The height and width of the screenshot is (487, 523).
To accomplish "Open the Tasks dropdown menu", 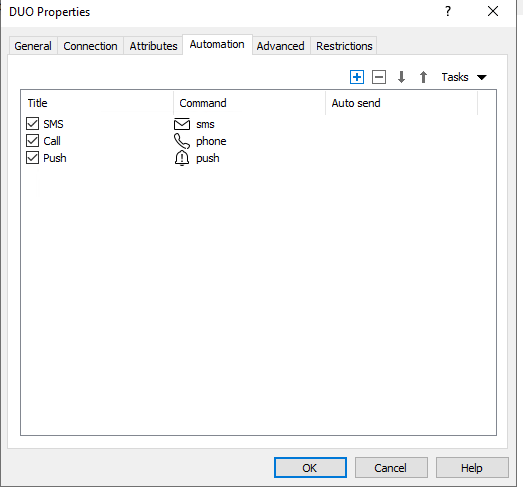I will click(464, 77).
